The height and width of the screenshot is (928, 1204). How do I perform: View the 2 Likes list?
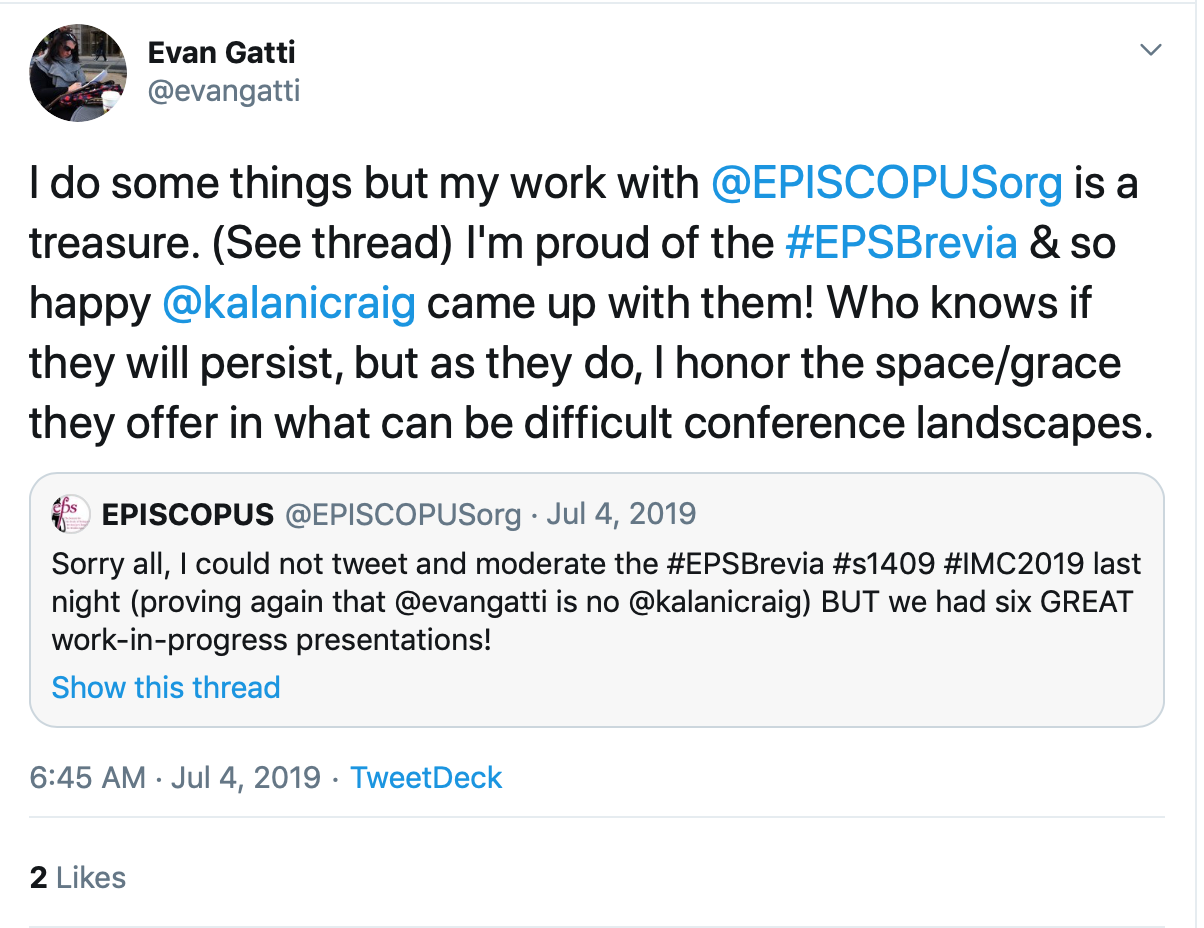coord(78,877)
